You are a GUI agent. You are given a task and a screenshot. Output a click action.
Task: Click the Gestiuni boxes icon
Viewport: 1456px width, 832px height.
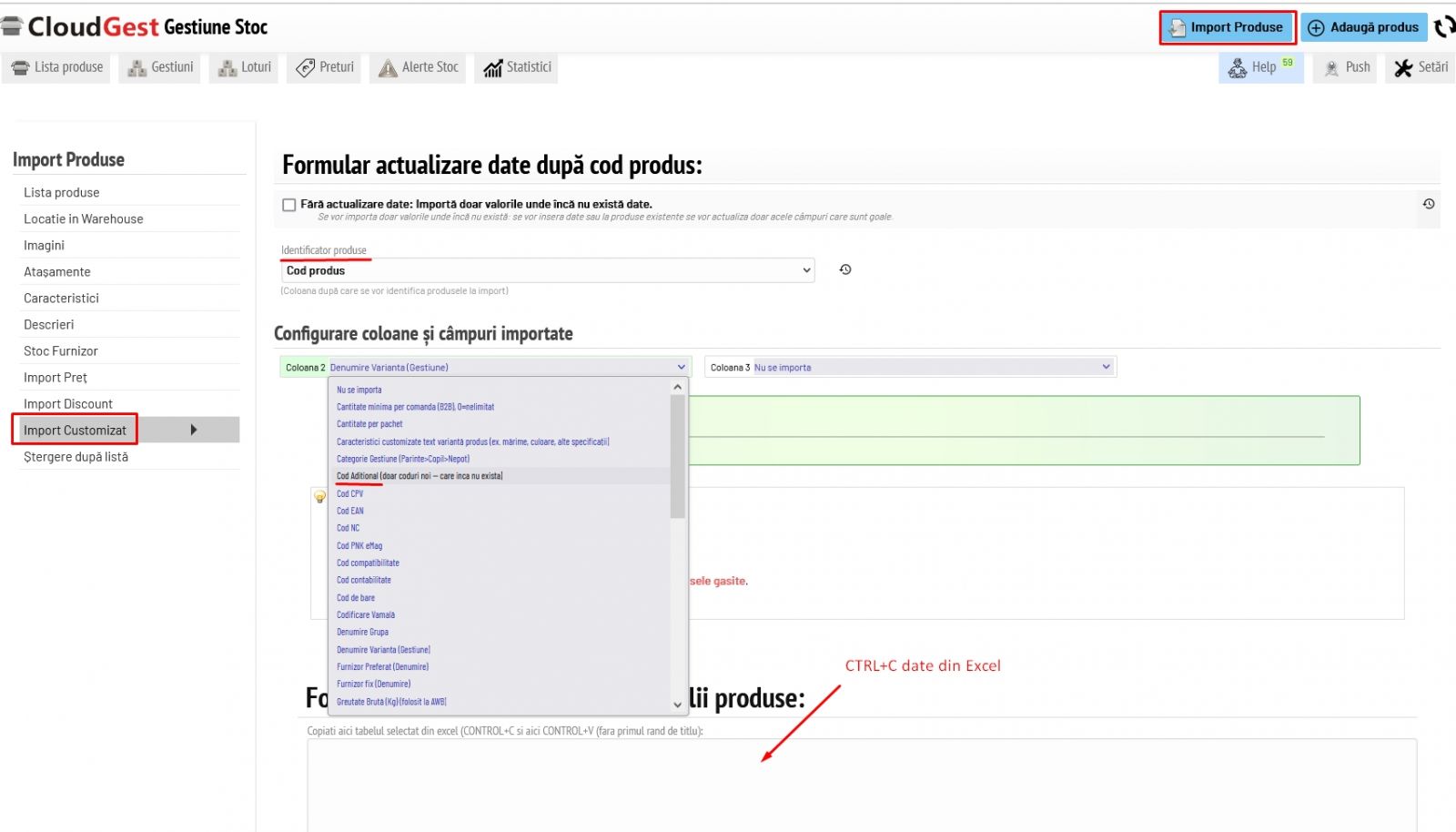click(x=137, y=67)
